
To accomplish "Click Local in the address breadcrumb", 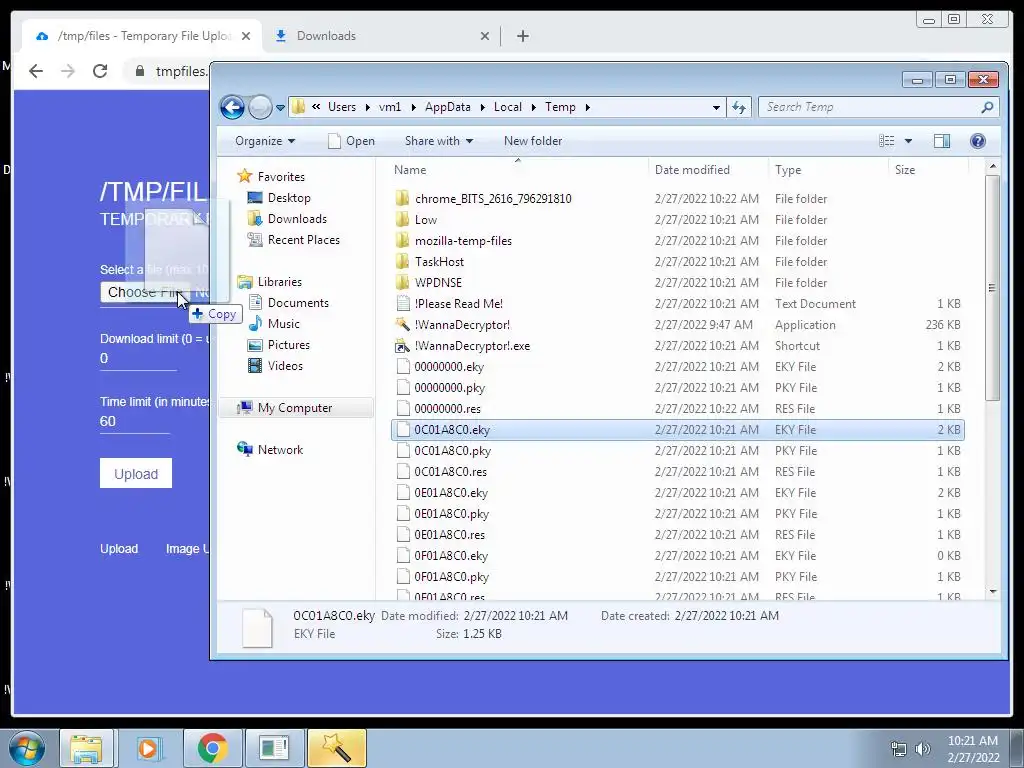I will (507, 107).
